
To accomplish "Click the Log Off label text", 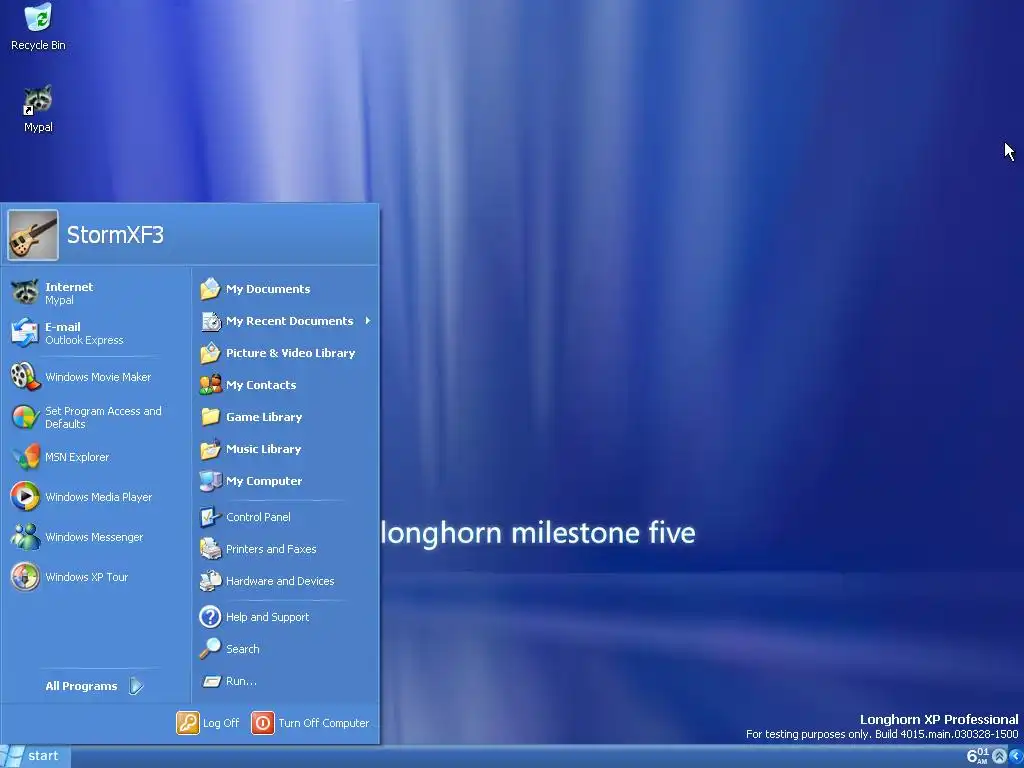I will [221, 723].
